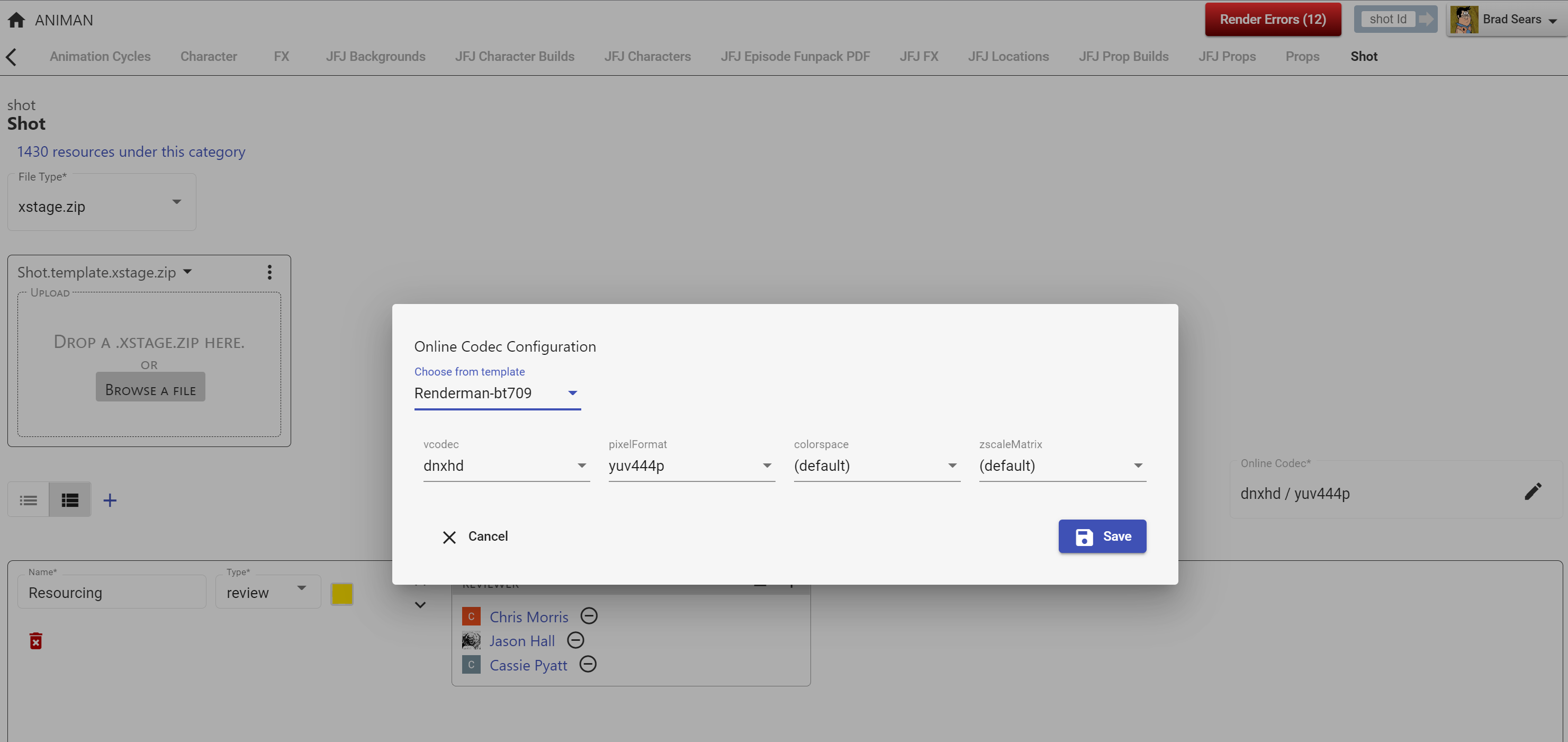Viewport: 1568px width, 742px height.
Task: Open the pixelFormat dropdown
Action: click(x=691, y=466)
